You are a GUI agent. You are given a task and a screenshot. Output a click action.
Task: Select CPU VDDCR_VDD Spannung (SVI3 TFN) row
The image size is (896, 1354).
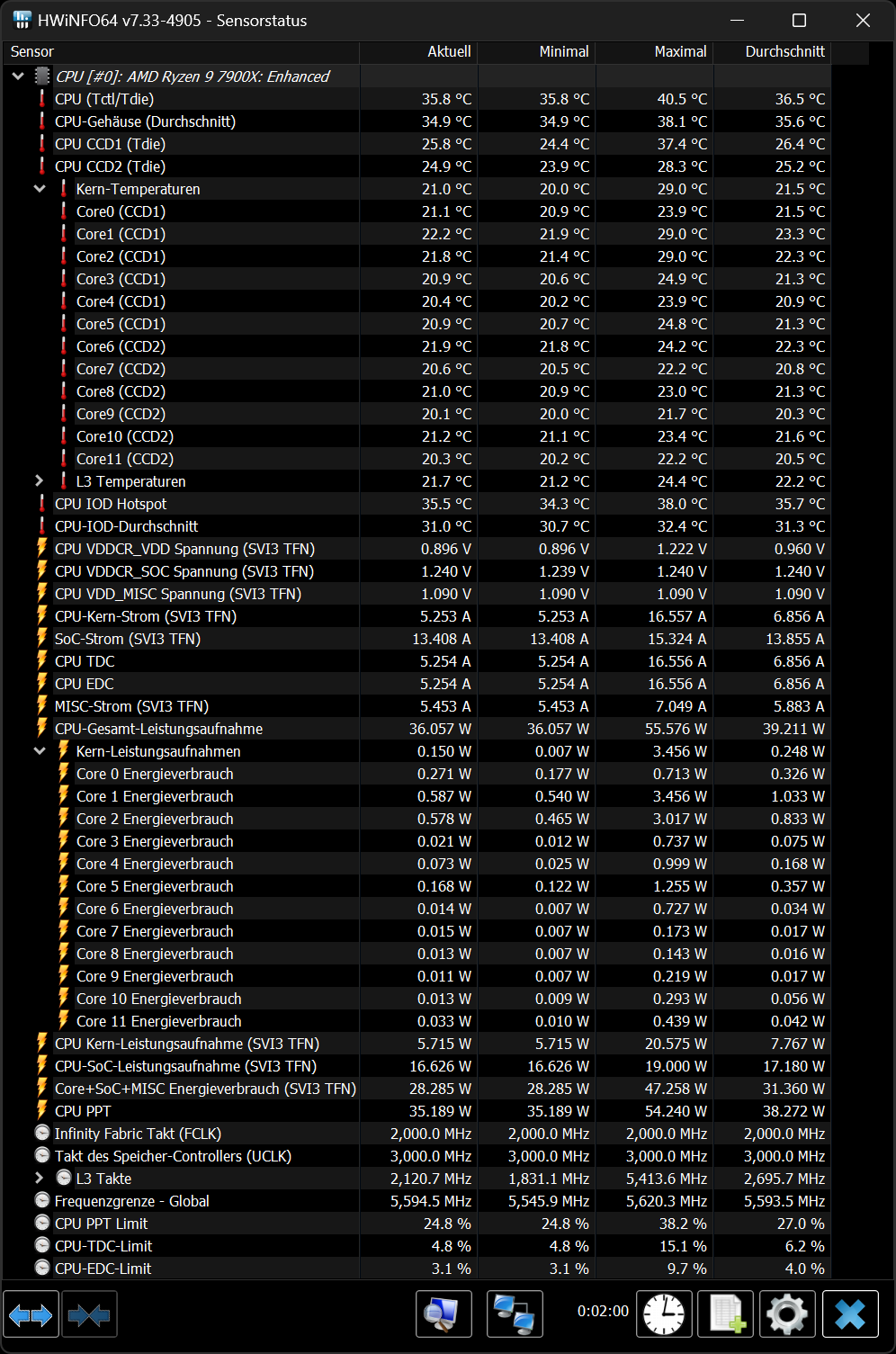click(417, 549)
